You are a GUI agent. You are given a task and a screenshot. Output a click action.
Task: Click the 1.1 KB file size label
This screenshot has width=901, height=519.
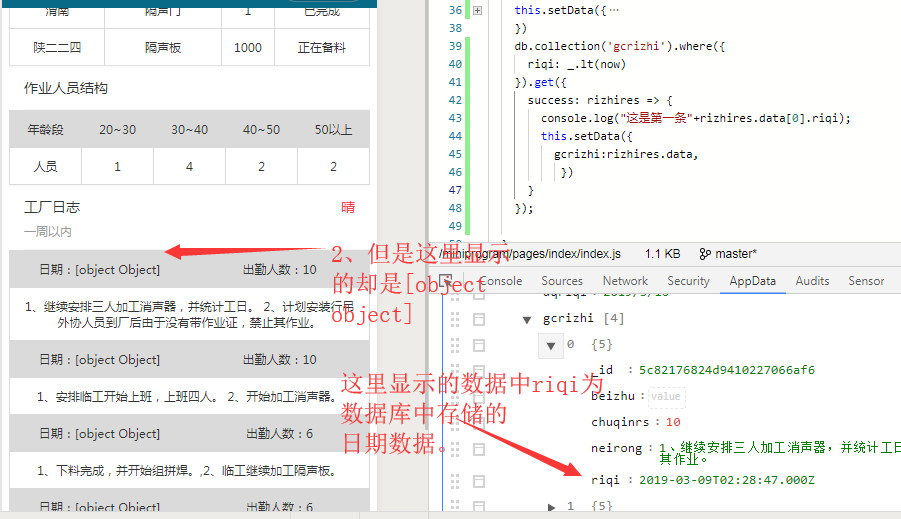[x=662, y=253]
